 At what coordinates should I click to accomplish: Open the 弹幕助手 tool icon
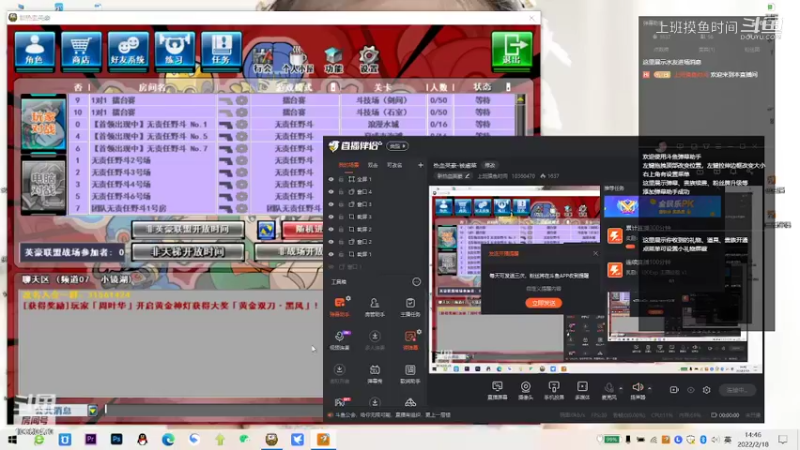click(339, 307)
